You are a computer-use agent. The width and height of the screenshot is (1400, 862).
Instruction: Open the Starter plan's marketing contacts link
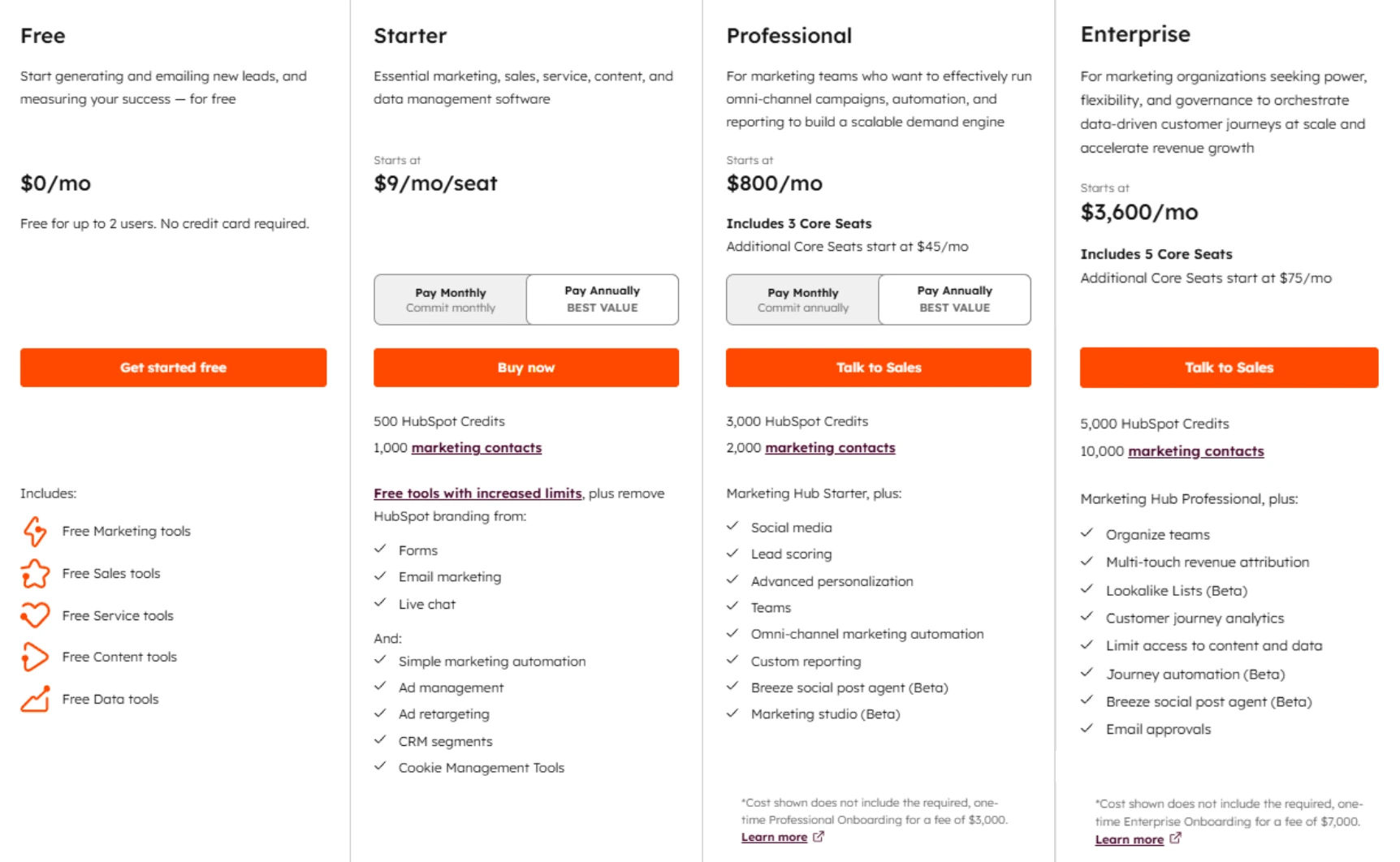(x=476, y=447)
